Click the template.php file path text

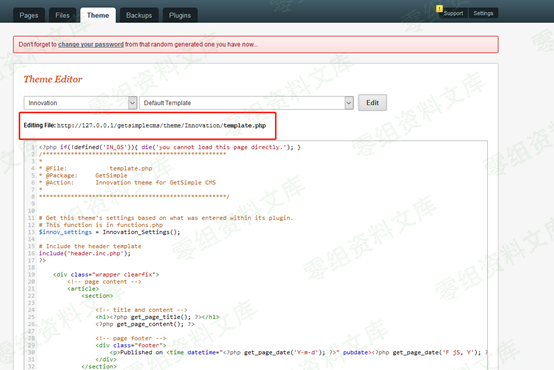click(x=161, y=125)
